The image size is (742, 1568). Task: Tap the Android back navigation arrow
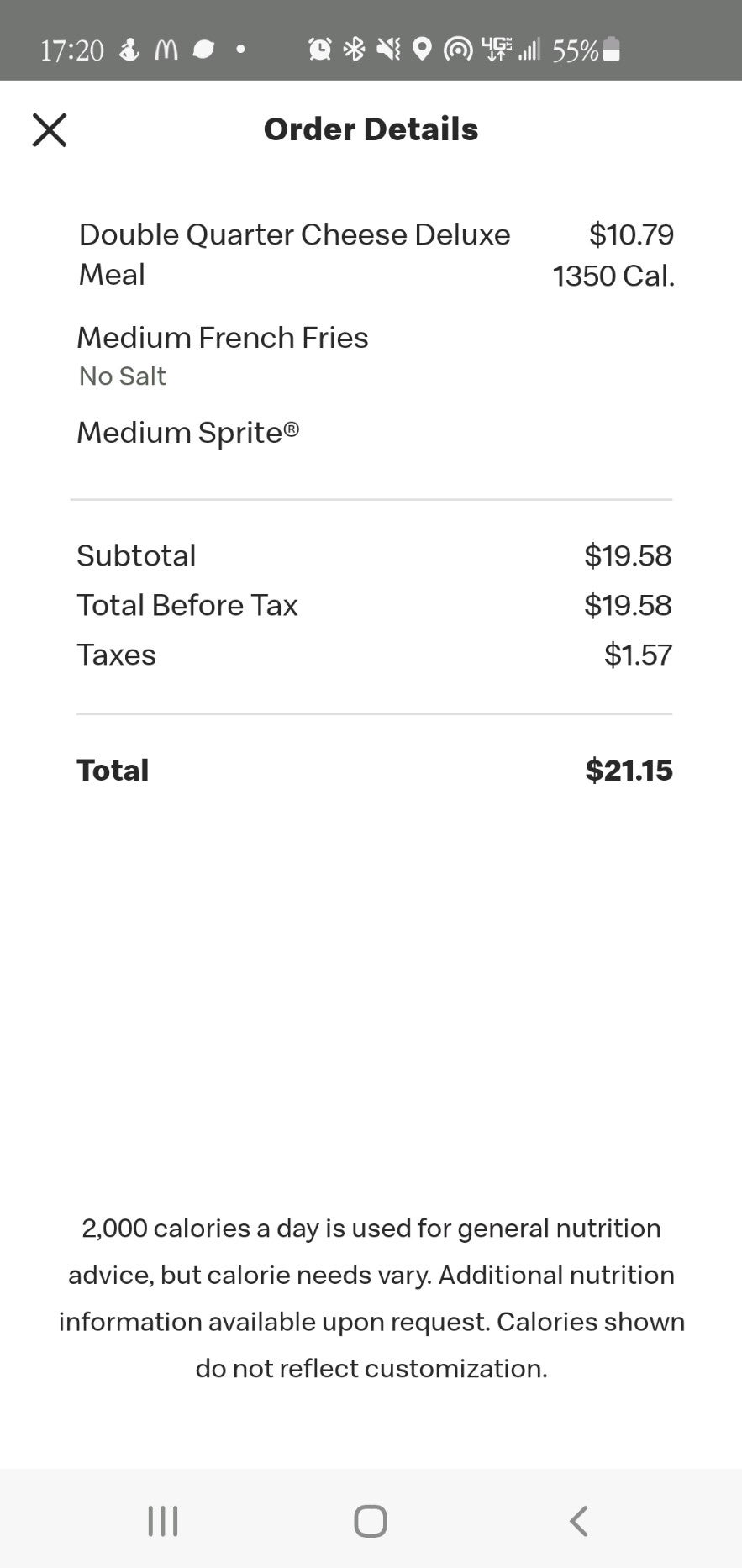click(x=578, y=1521)
